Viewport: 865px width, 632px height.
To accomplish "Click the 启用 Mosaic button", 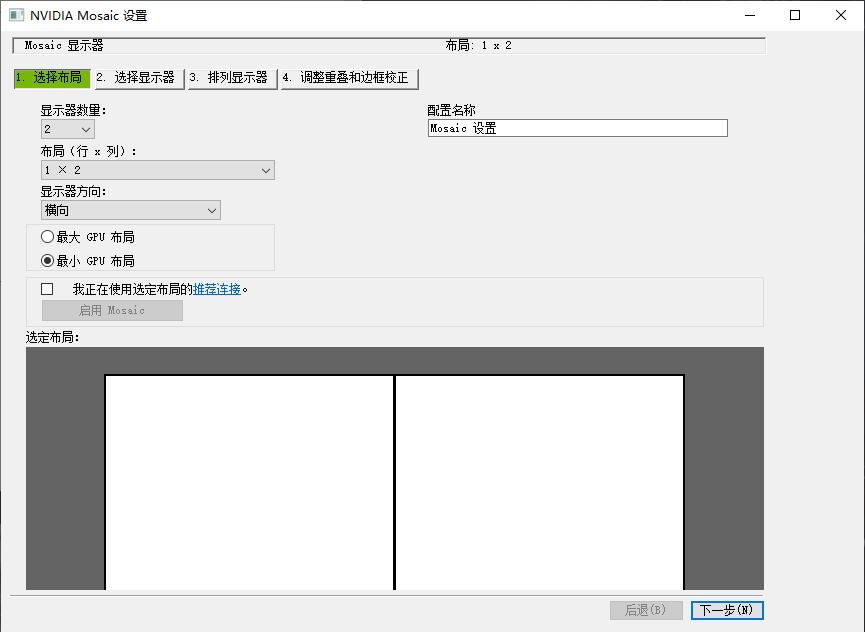I will (113, 310).
